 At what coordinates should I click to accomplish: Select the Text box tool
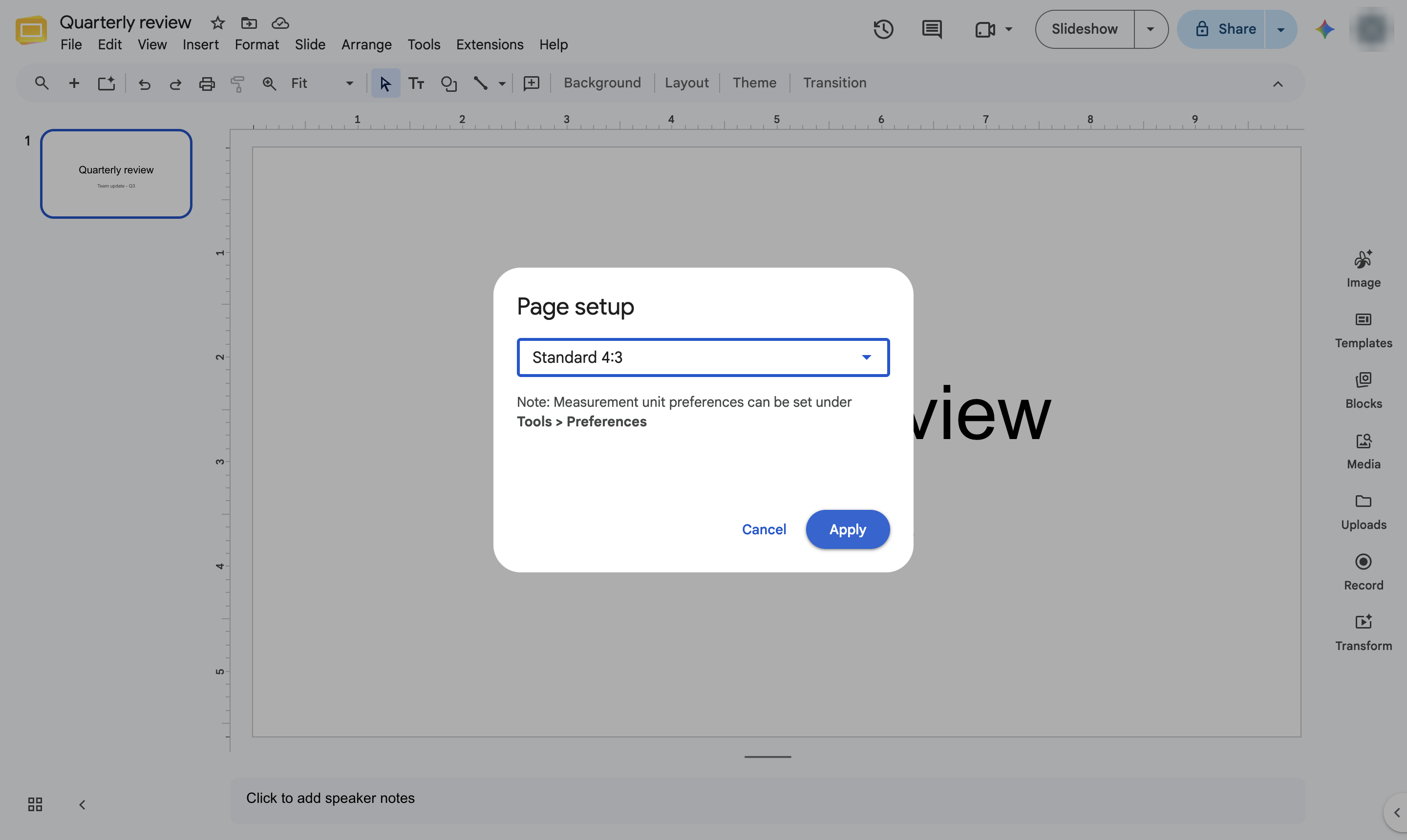(417, 84)
